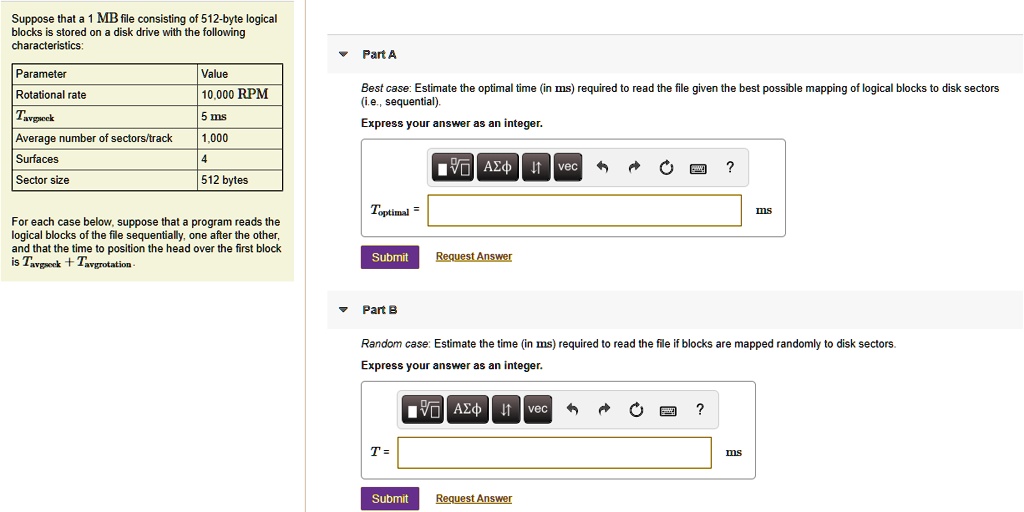This screenshot has height=512, width=1024.
Task: Collapse the Part A section
Action: 344,54
